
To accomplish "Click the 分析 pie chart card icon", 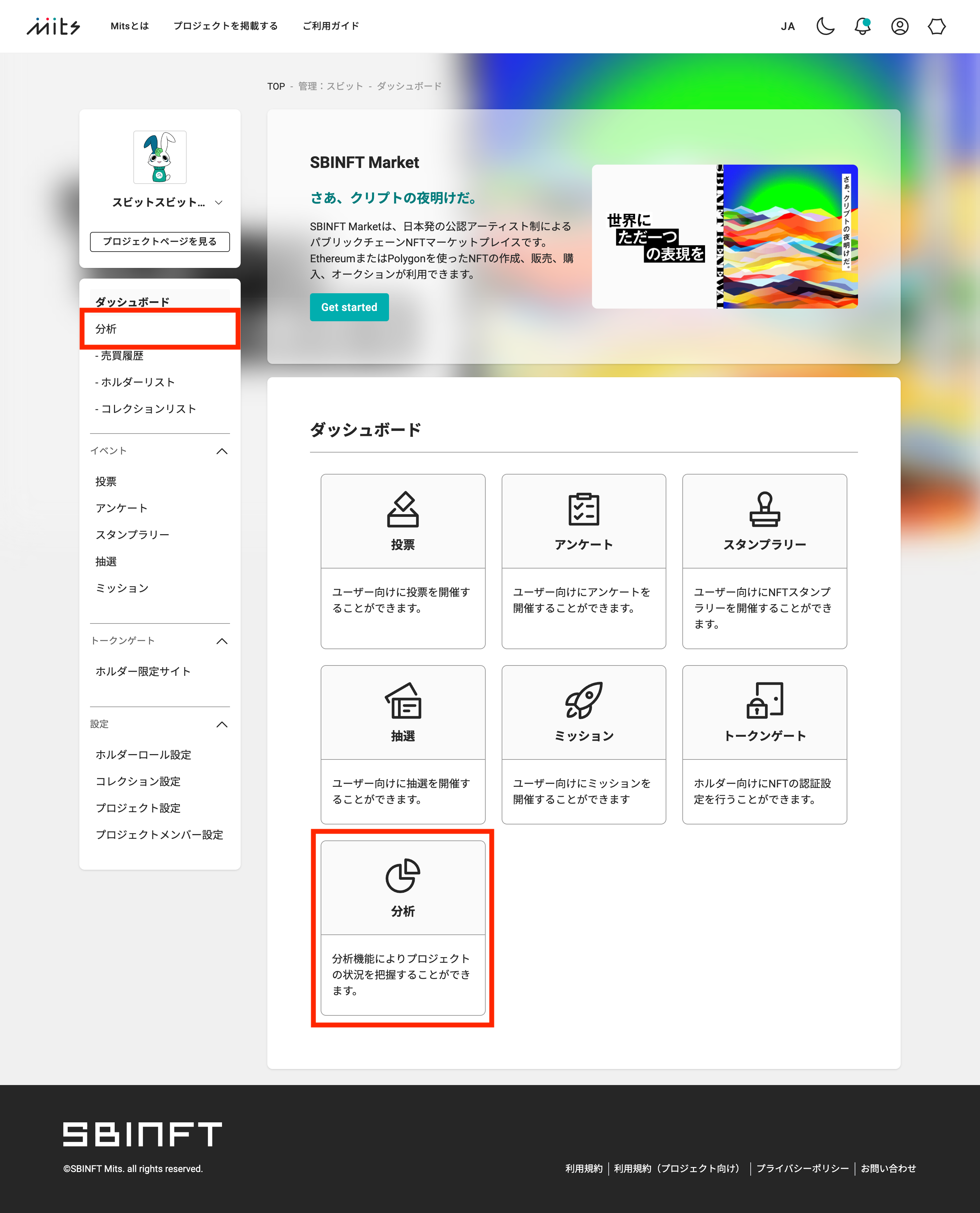I will point(403,875).
